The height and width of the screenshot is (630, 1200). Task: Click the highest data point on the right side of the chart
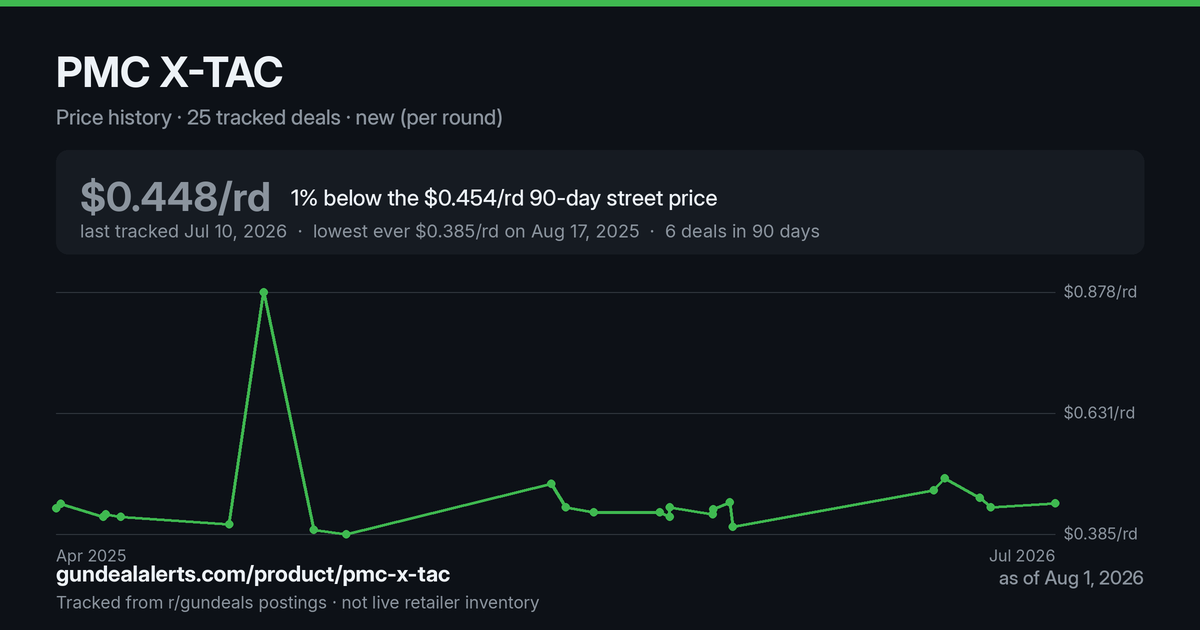tap(945, 478)
